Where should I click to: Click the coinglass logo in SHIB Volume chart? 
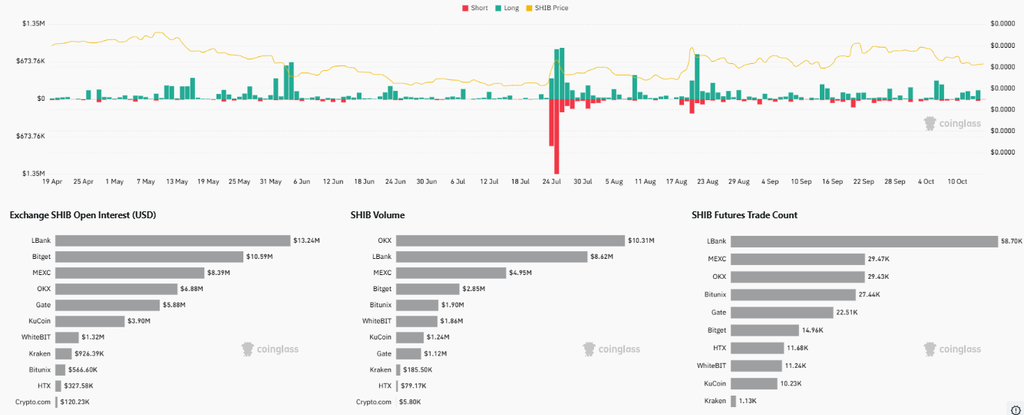612,349
